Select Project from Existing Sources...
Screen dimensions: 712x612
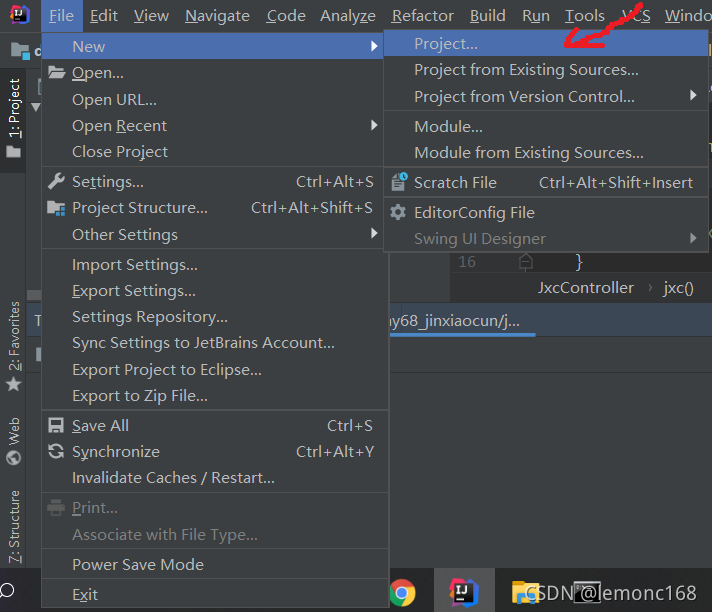point(545,70)
